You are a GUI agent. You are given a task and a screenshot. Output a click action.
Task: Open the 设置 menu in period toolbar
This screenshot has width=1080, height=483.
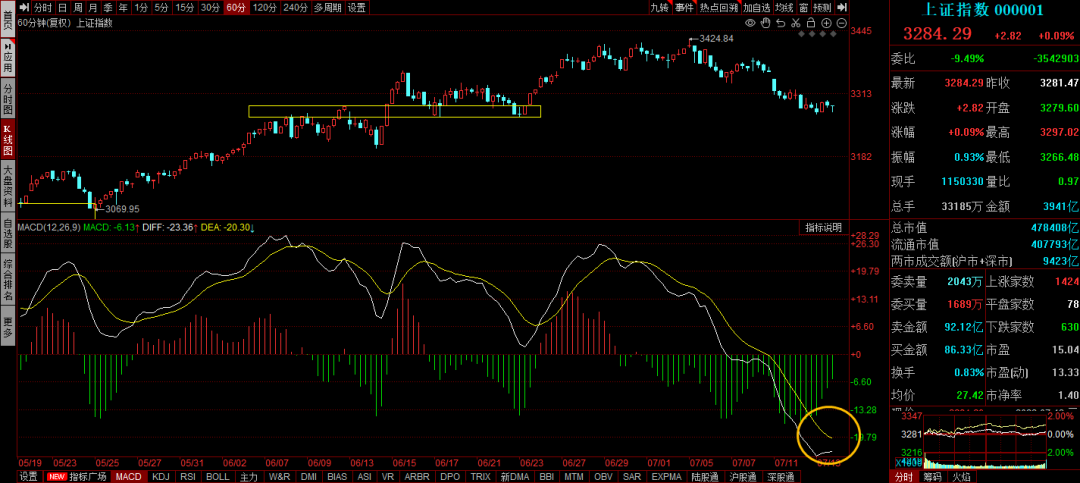(356, 7)
